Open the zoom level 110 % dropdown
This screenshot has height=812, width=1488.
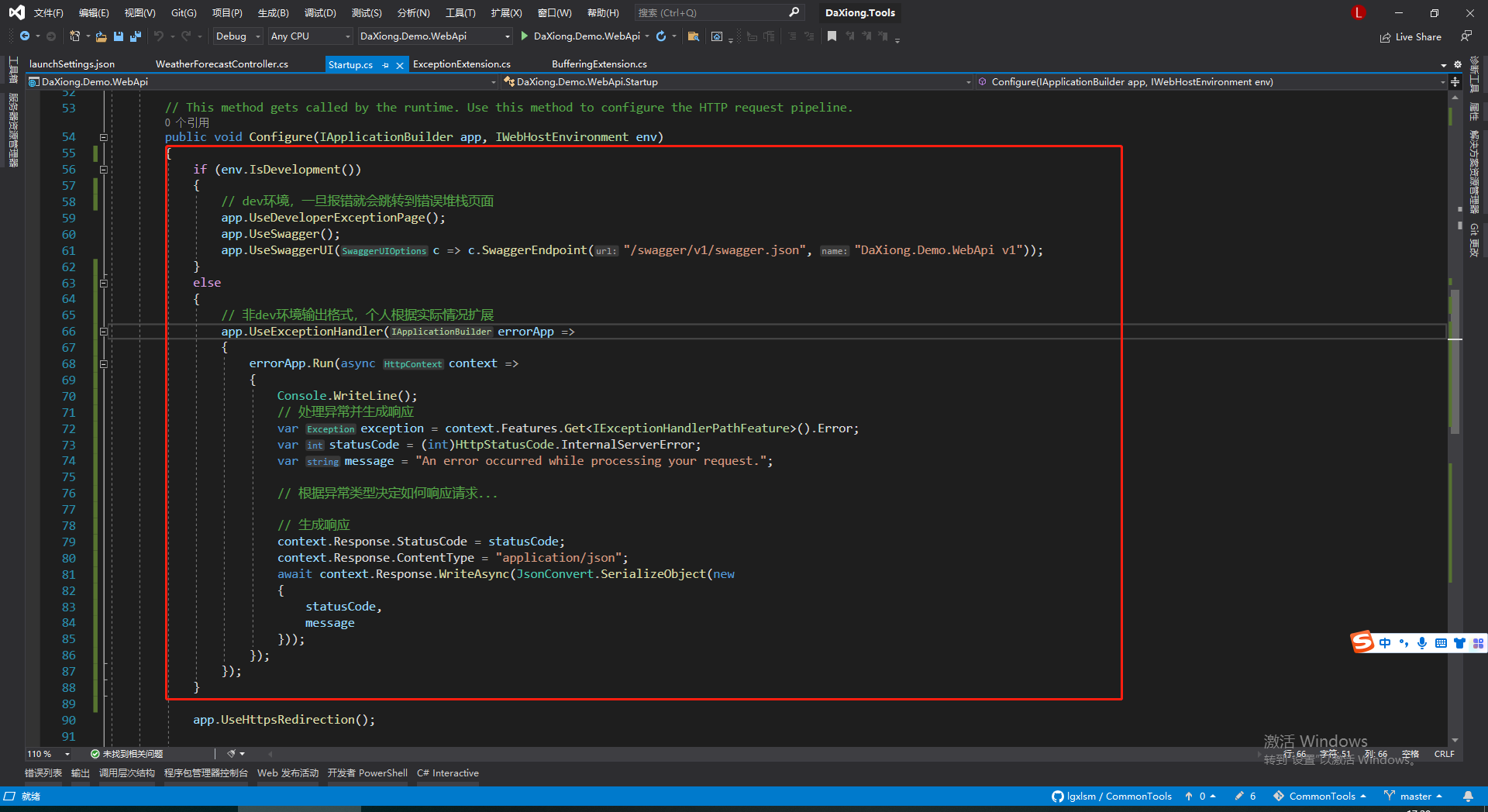(x=48, y=754)
